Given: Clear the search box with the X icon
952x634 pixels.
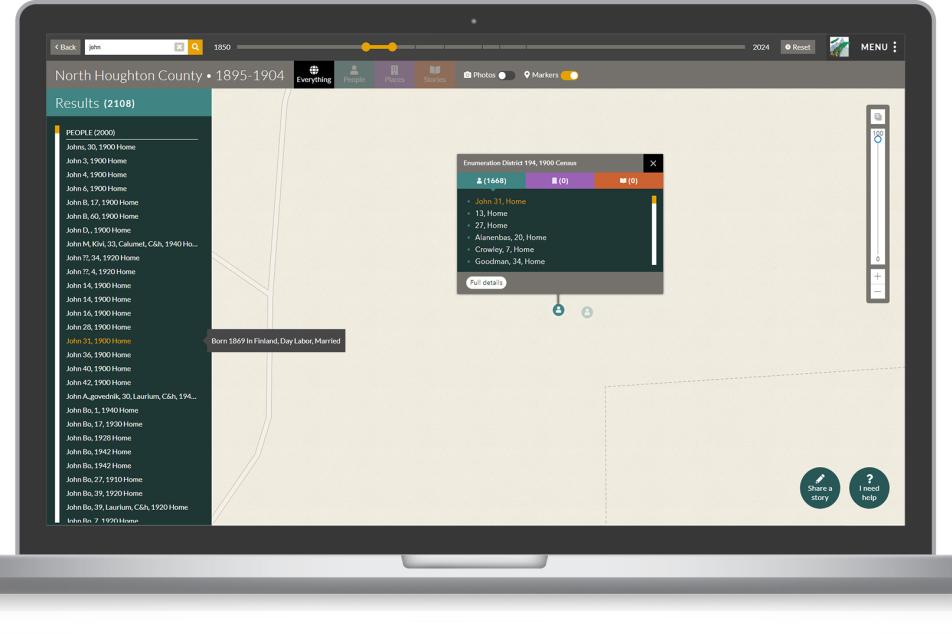Looking at the screenshot, I should point(179,47).
